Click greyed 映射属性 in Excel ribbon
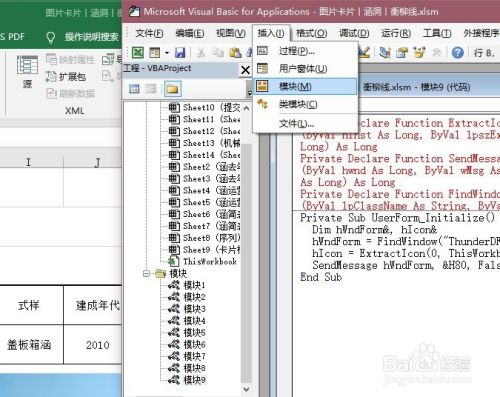Viewport: 500px width, 397px height. (x=70, y=60)
